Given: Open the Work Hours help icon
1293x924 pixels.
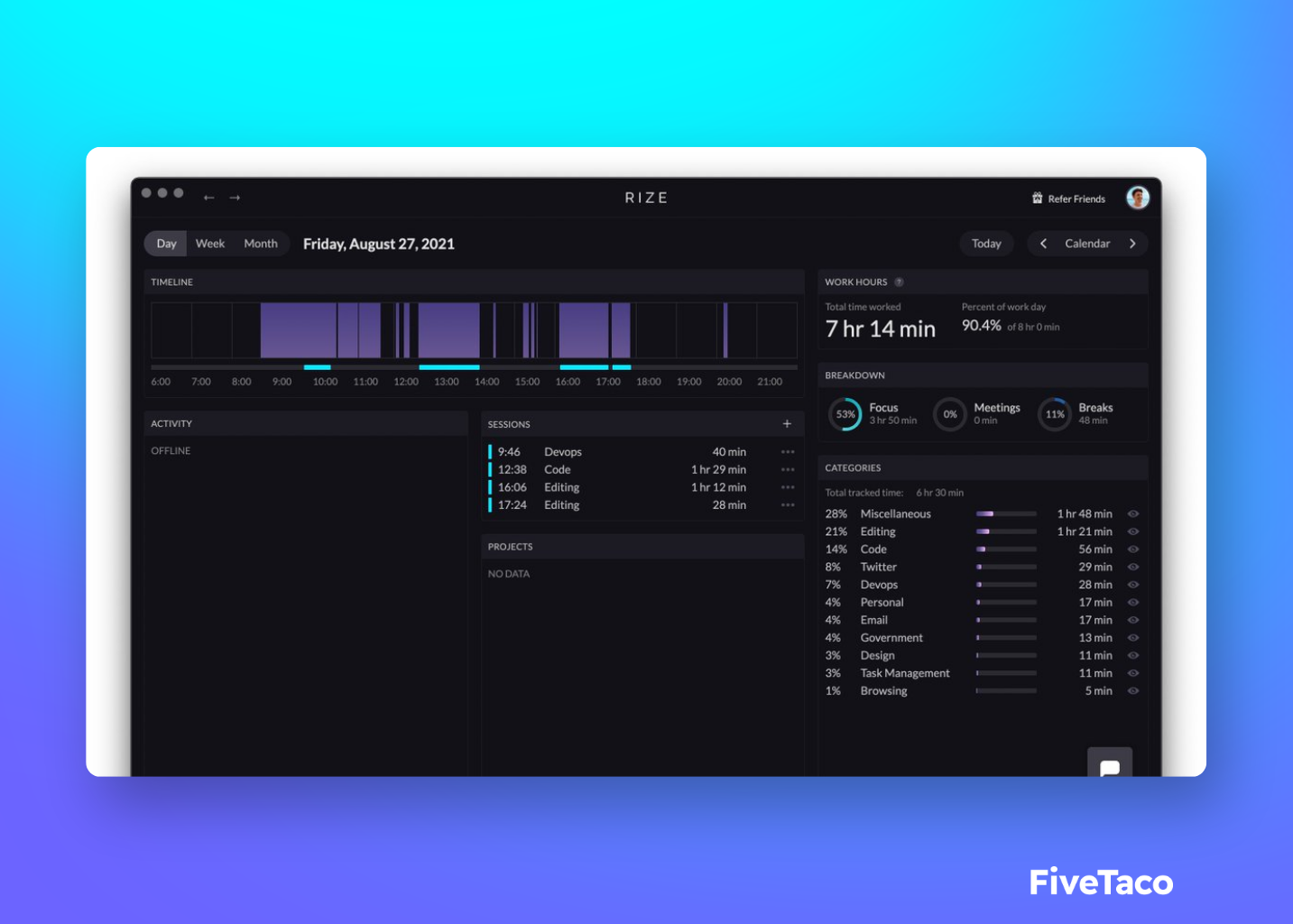Looking at the screenshot, I should pyautogui.click(x=899, y=282).
